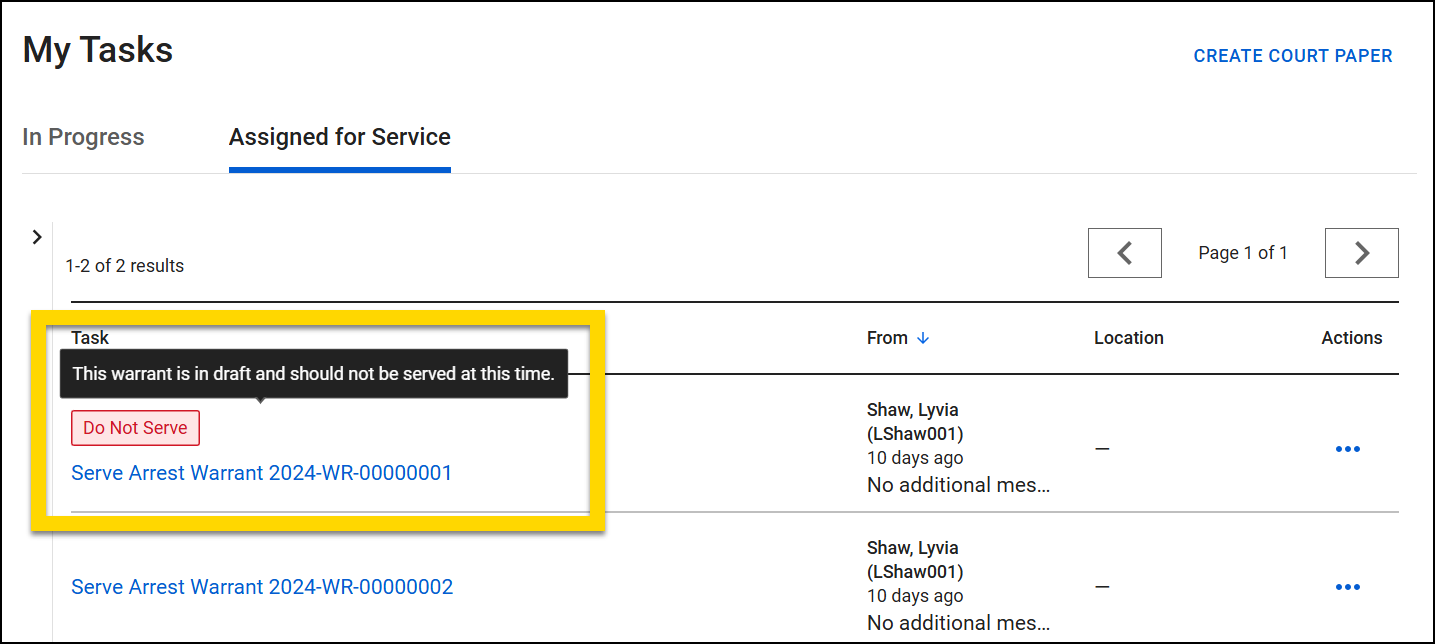Open CREATE COURT PAPER

pyautogui.click(x=1292, y=55)
